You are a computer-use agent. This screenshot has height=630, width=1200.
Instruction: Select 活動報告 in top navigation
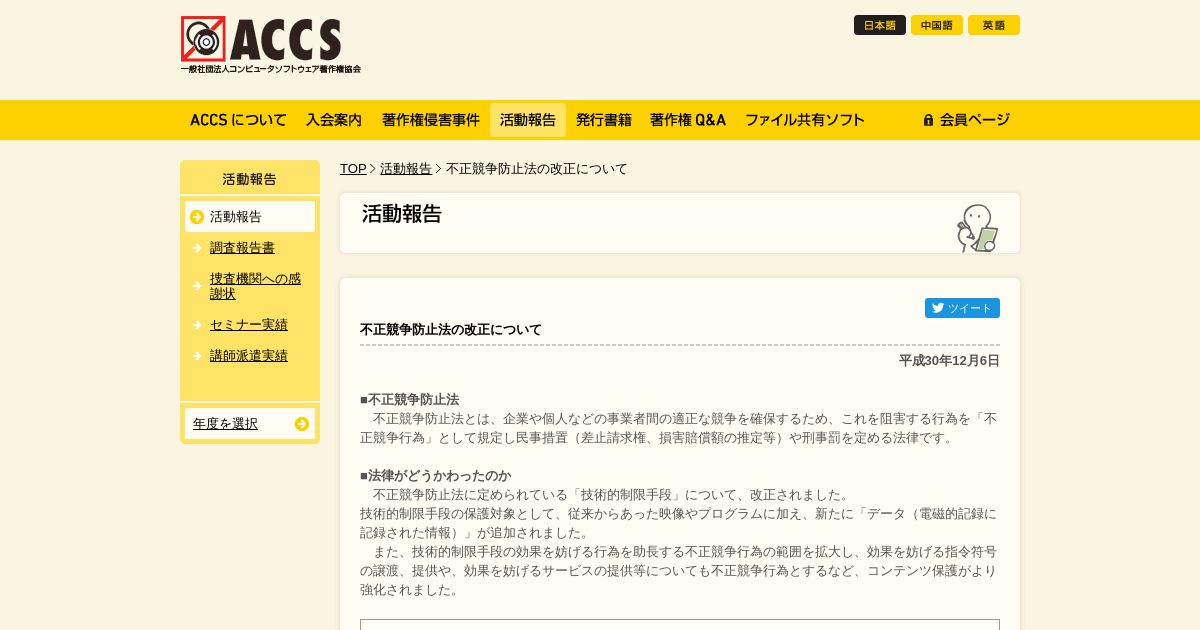coord(528,120)
